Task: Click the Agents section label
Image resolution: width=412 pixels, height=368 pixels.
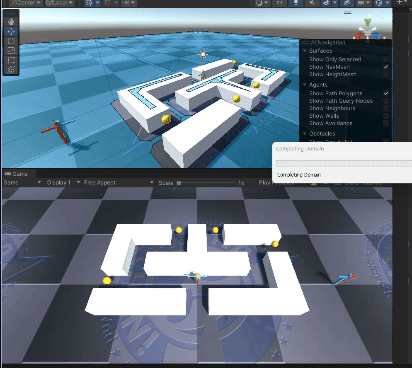Action: (x=318, y=85)
